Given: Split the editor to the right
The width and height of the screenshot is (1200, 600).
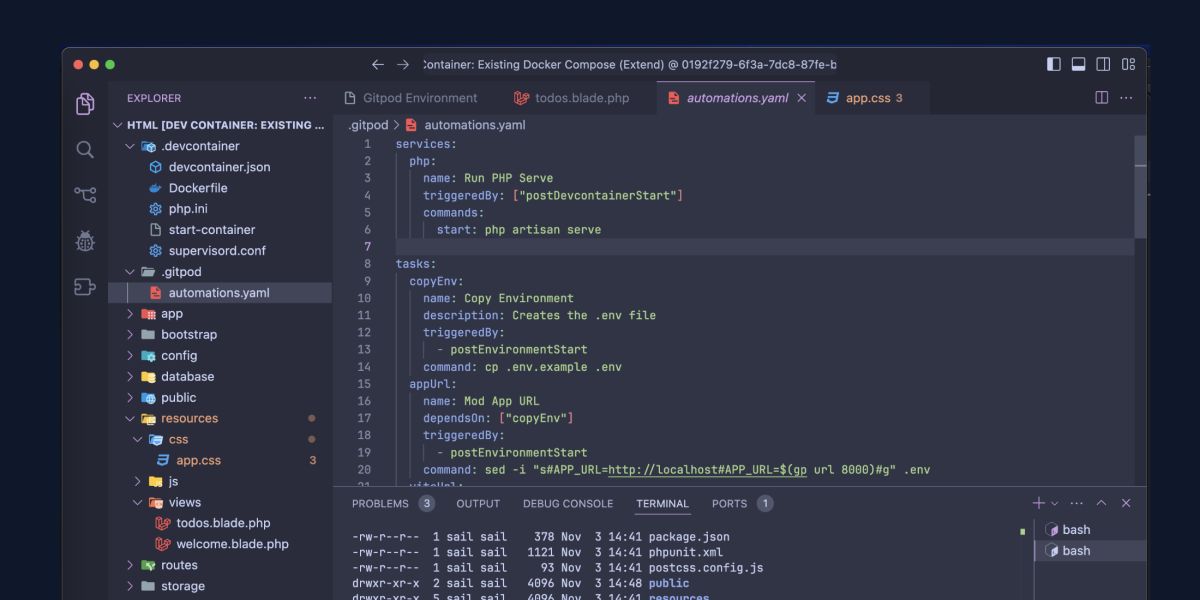Looking at the screenshot, I should tap(1102, 98).
